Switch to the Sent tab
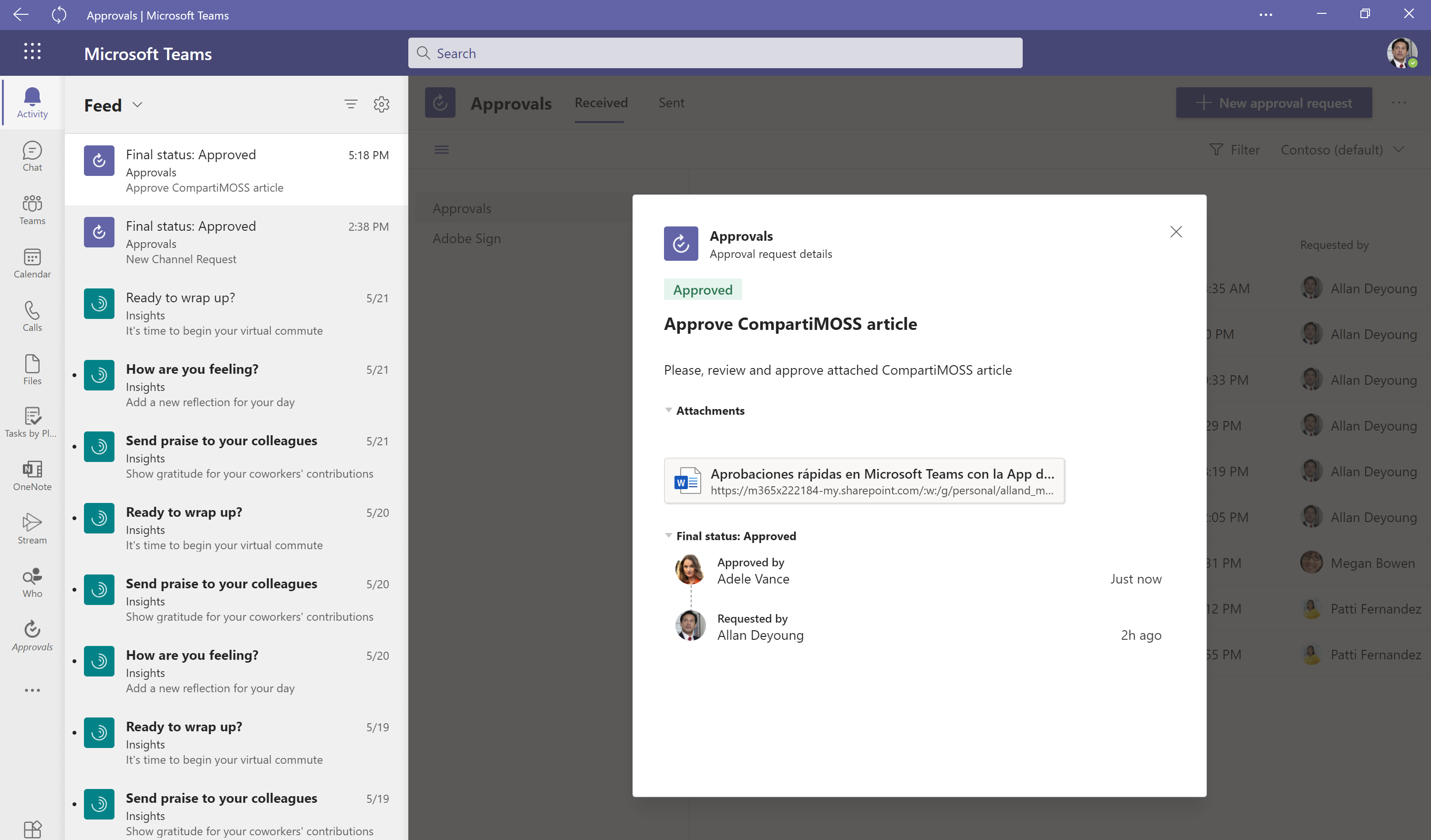The image size is (1431, 840). 671,102
